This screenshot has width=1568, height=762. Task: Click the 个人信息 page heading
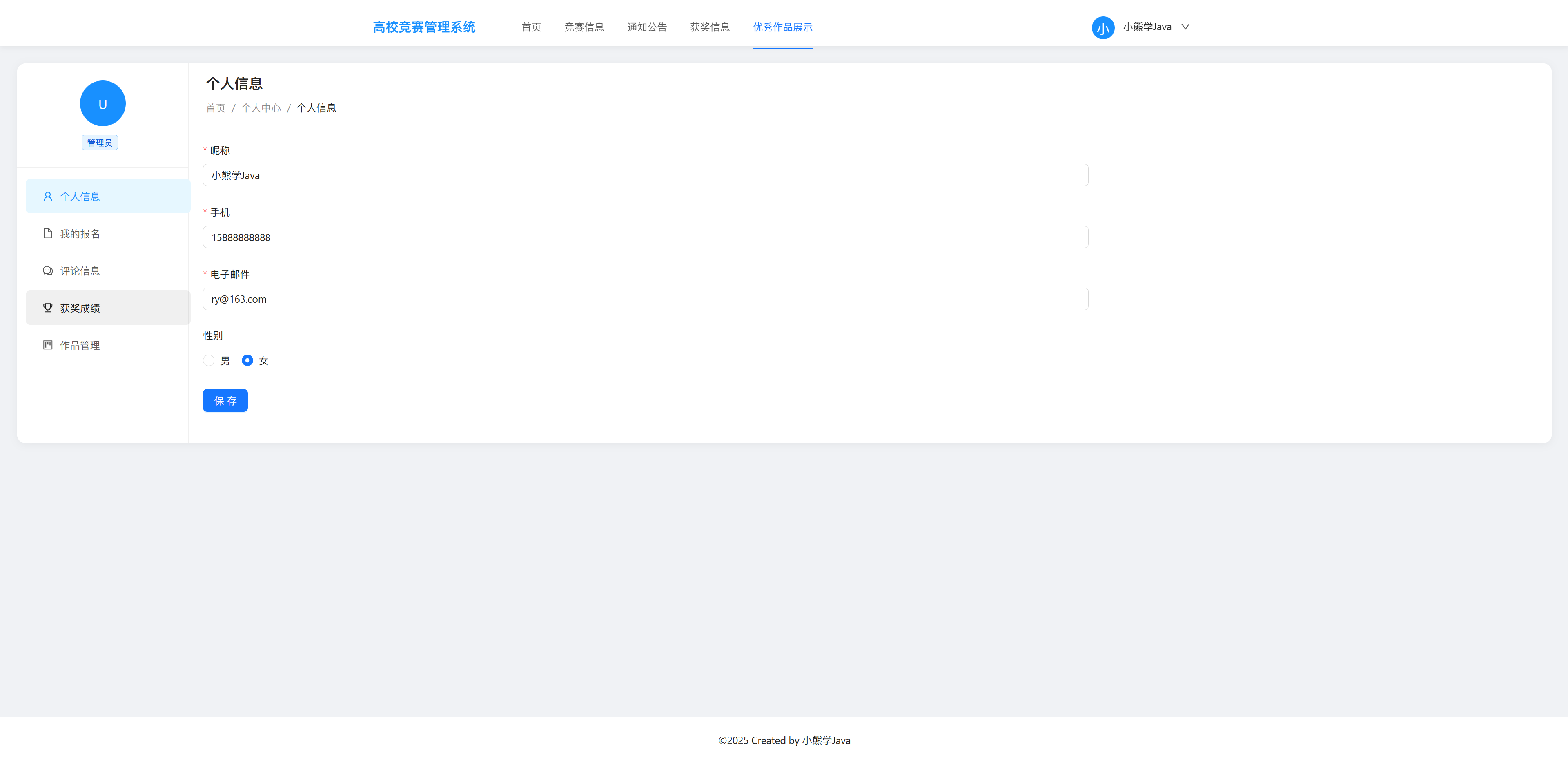tap(234, 83)
